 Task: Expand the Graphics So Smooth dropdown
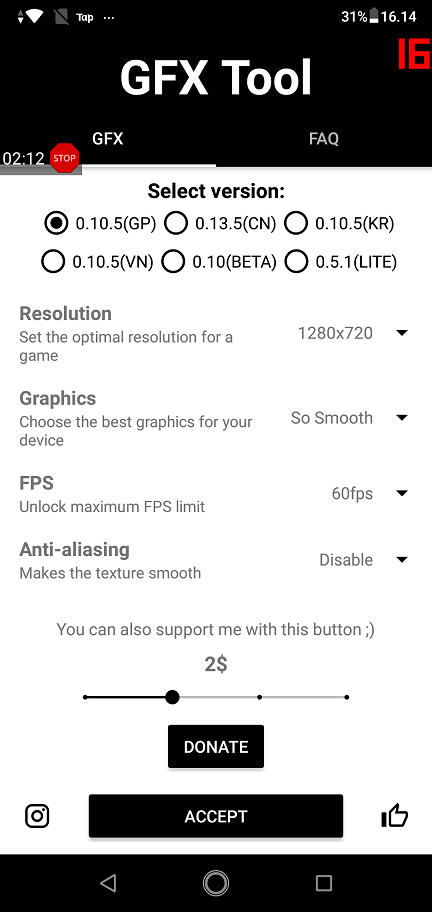point(349,418)
